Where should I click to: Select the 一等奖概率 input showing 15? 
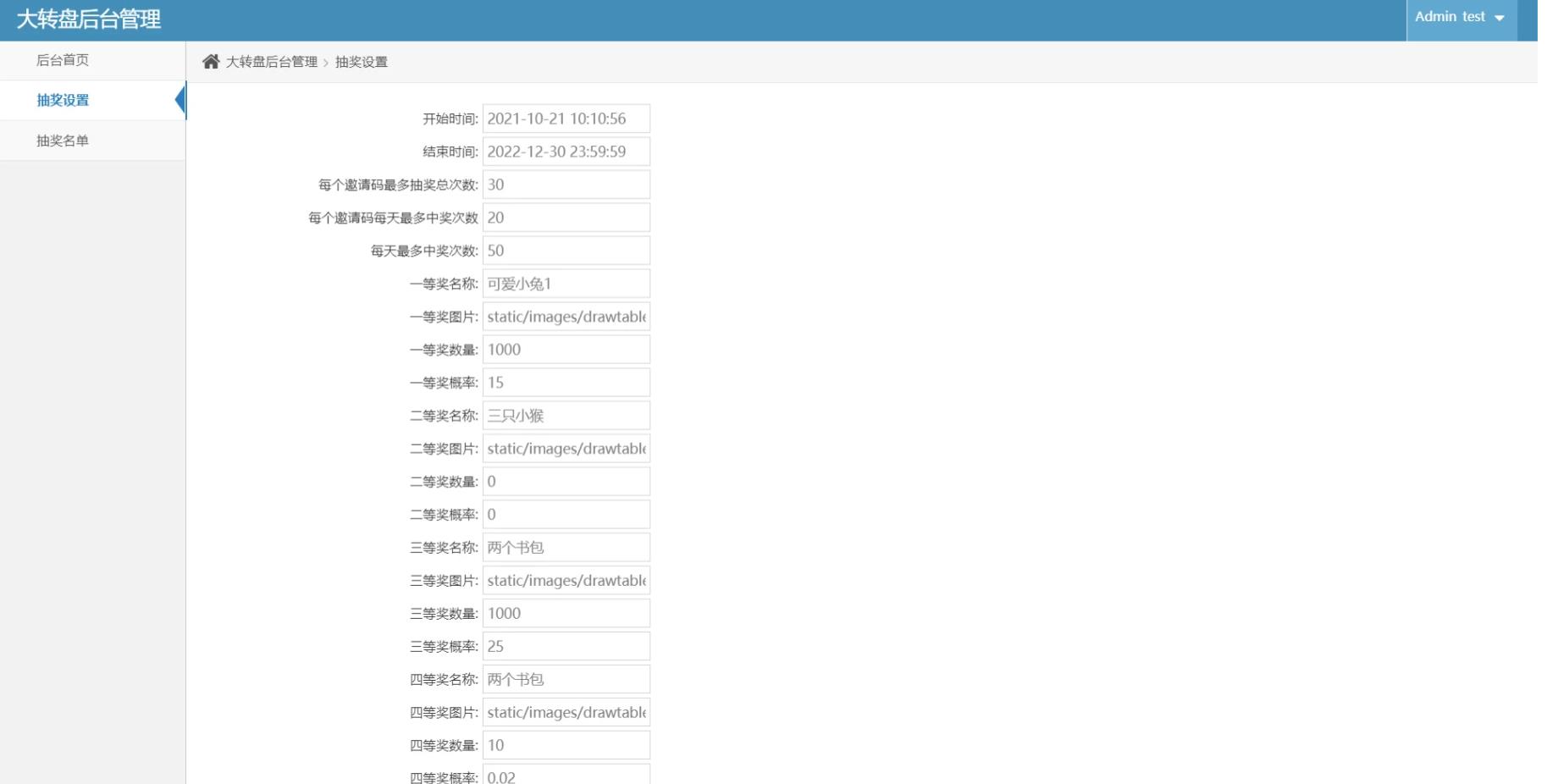(566, 382)
